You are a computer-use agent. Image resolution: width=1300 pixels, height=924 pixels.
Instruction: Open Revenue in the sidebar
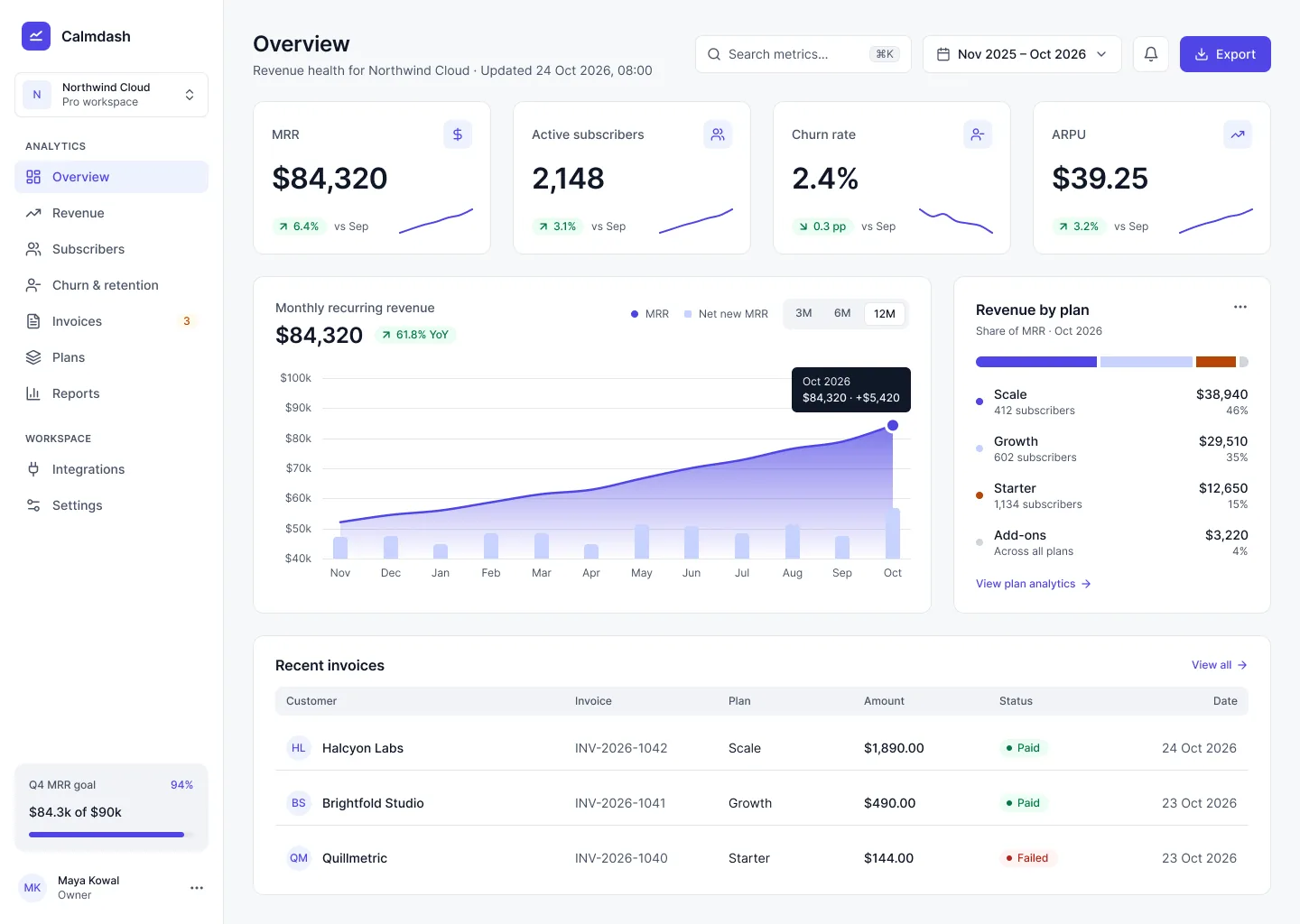click(x=112, y=213)
